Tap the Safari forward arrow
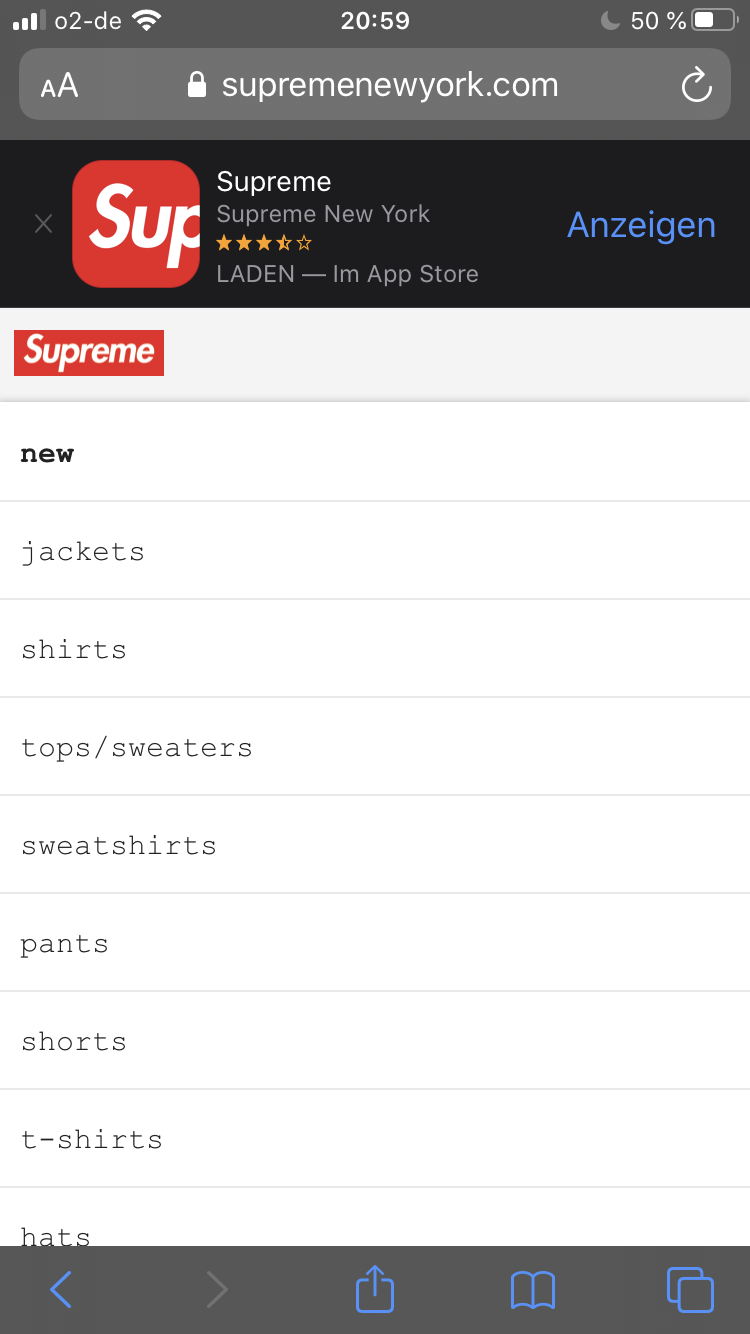750x1334 pixels. 217,1290
